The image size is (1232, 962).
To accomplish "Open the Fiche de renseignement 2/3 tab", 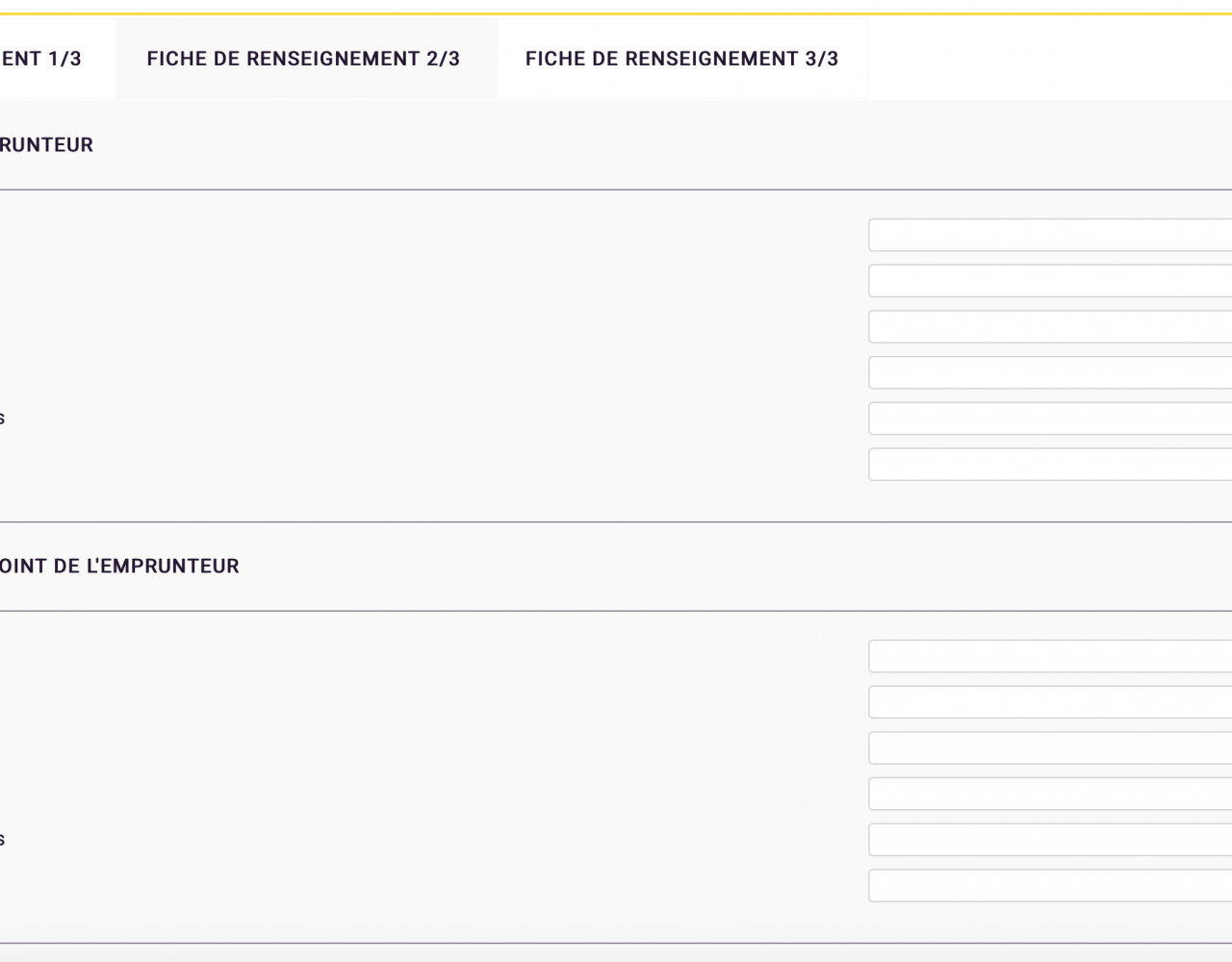I will coord(304,59).
